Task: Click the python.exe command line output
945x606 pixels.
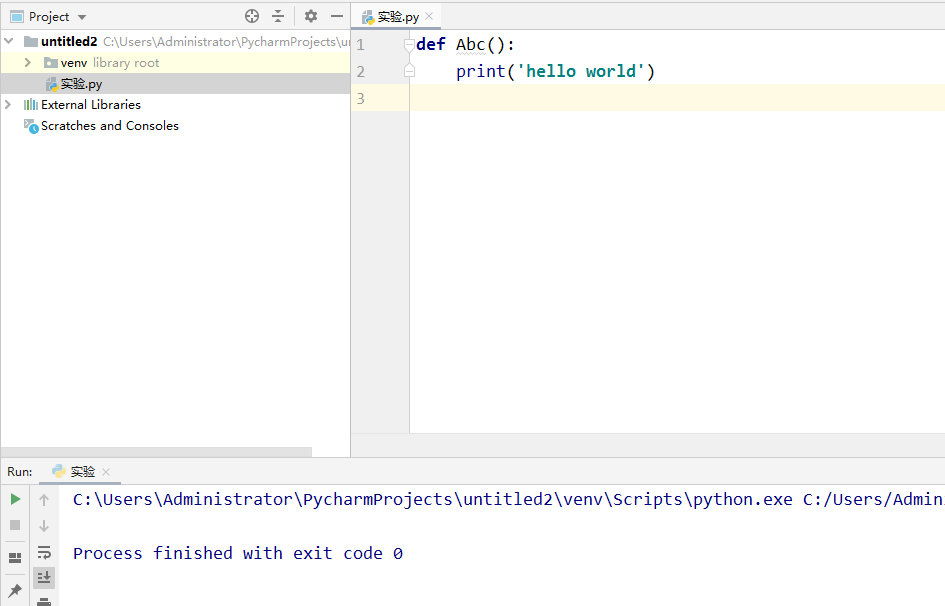Action: tap(509, 499)
